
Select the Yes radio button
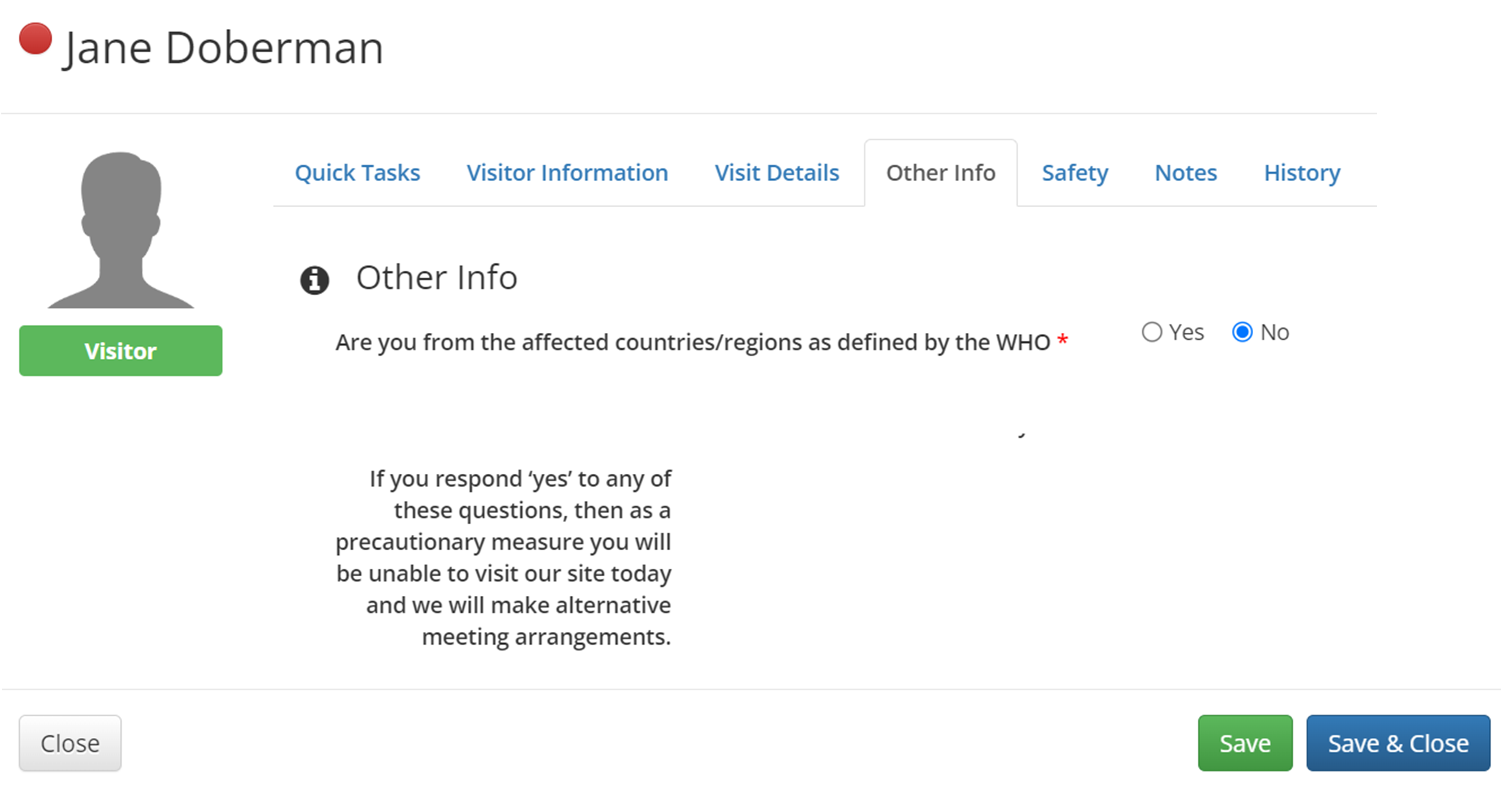(x=1152, y=332)
